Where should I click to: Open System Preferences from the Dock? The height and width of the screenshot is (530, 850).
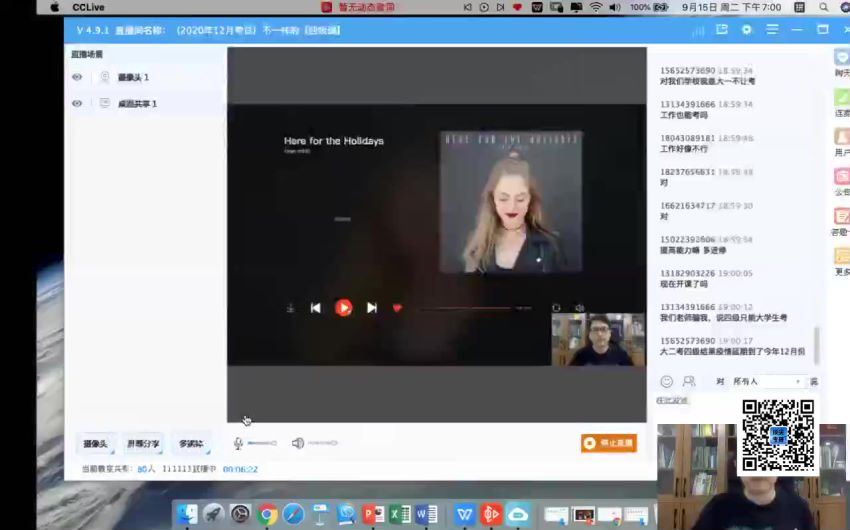pos(240,514)
